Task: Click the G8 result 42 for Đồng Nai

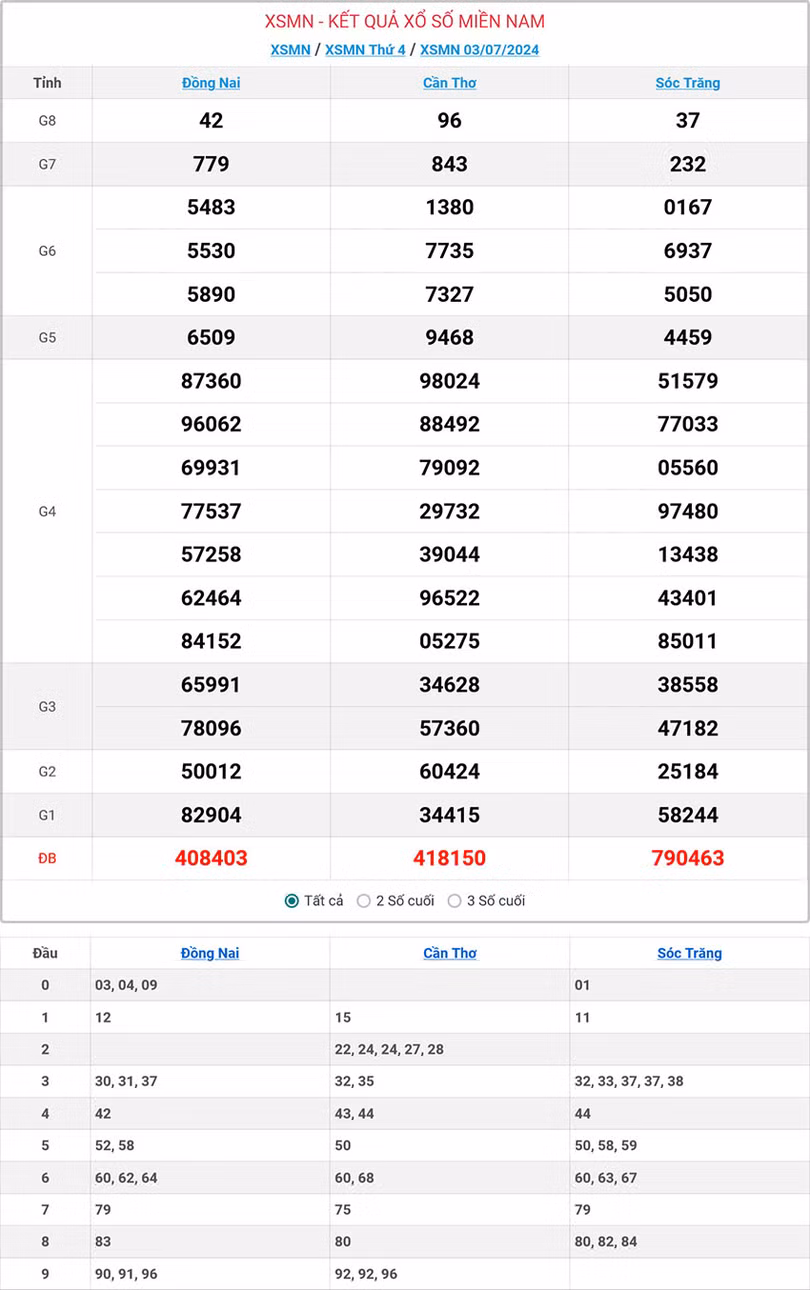Action: [211, 120]
